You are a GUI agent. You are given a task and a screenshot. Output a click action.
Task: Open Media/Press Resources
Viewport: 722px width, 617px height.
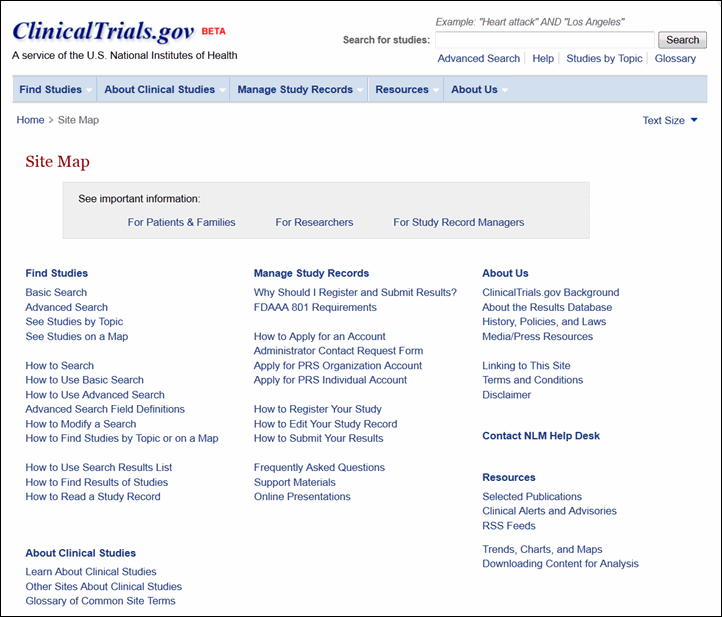537,336
